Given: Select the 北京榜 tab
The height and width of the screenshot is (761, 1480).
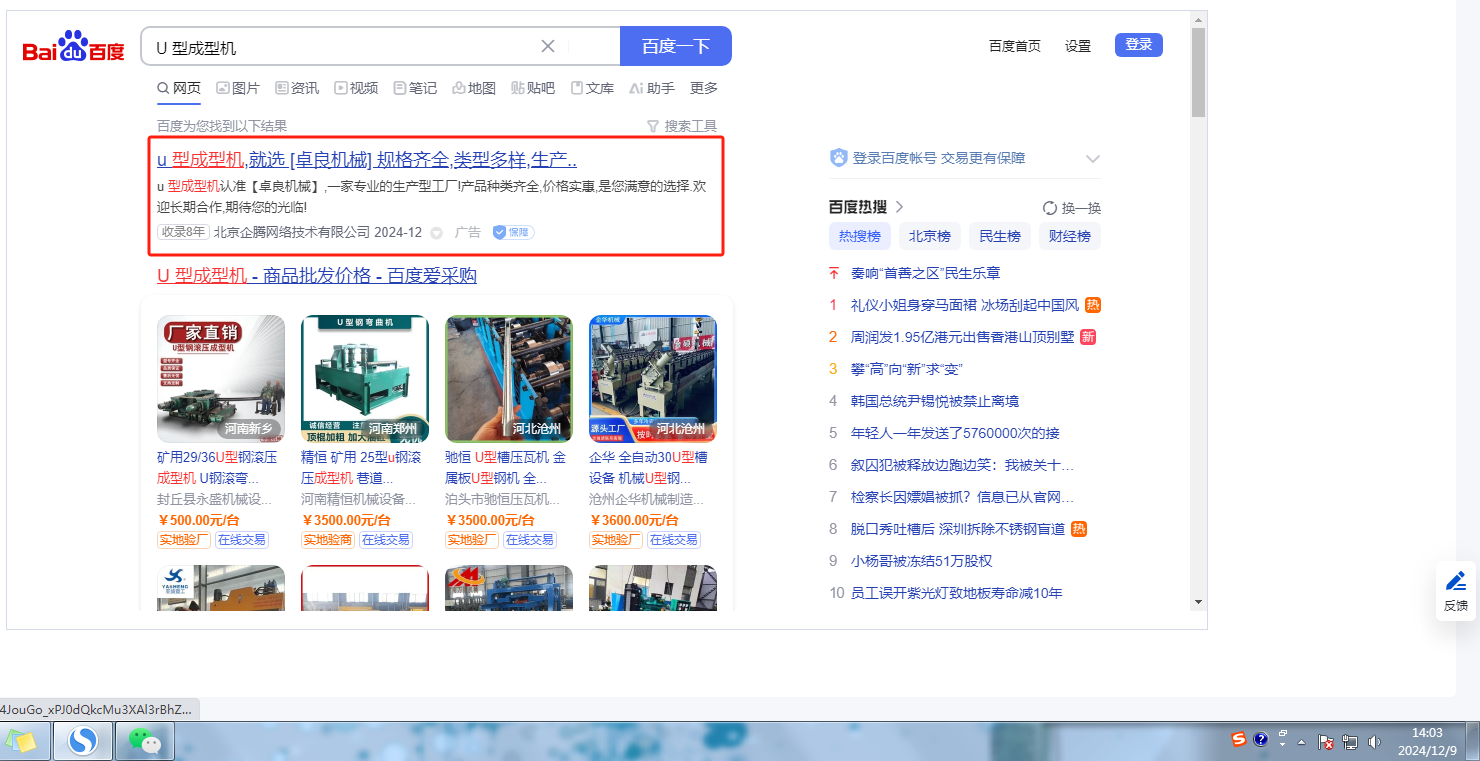Looking at the screenshot, I should click(930, 237).
